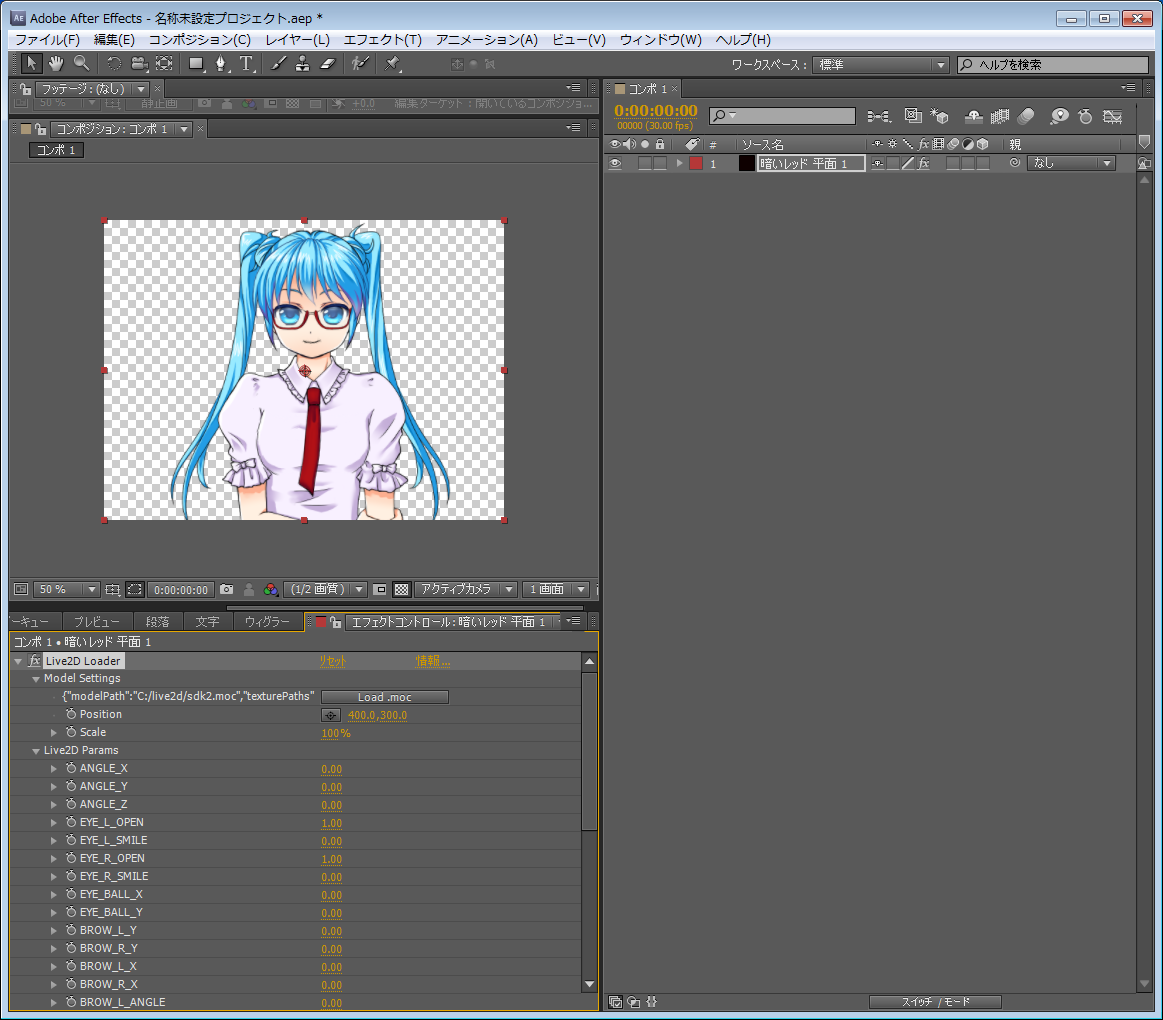Image resolution: width=1163 pixels, height=1020 pixels.
Task: Toggle stopwatch for ANGLE_X parameter
Action: [71, 768]
